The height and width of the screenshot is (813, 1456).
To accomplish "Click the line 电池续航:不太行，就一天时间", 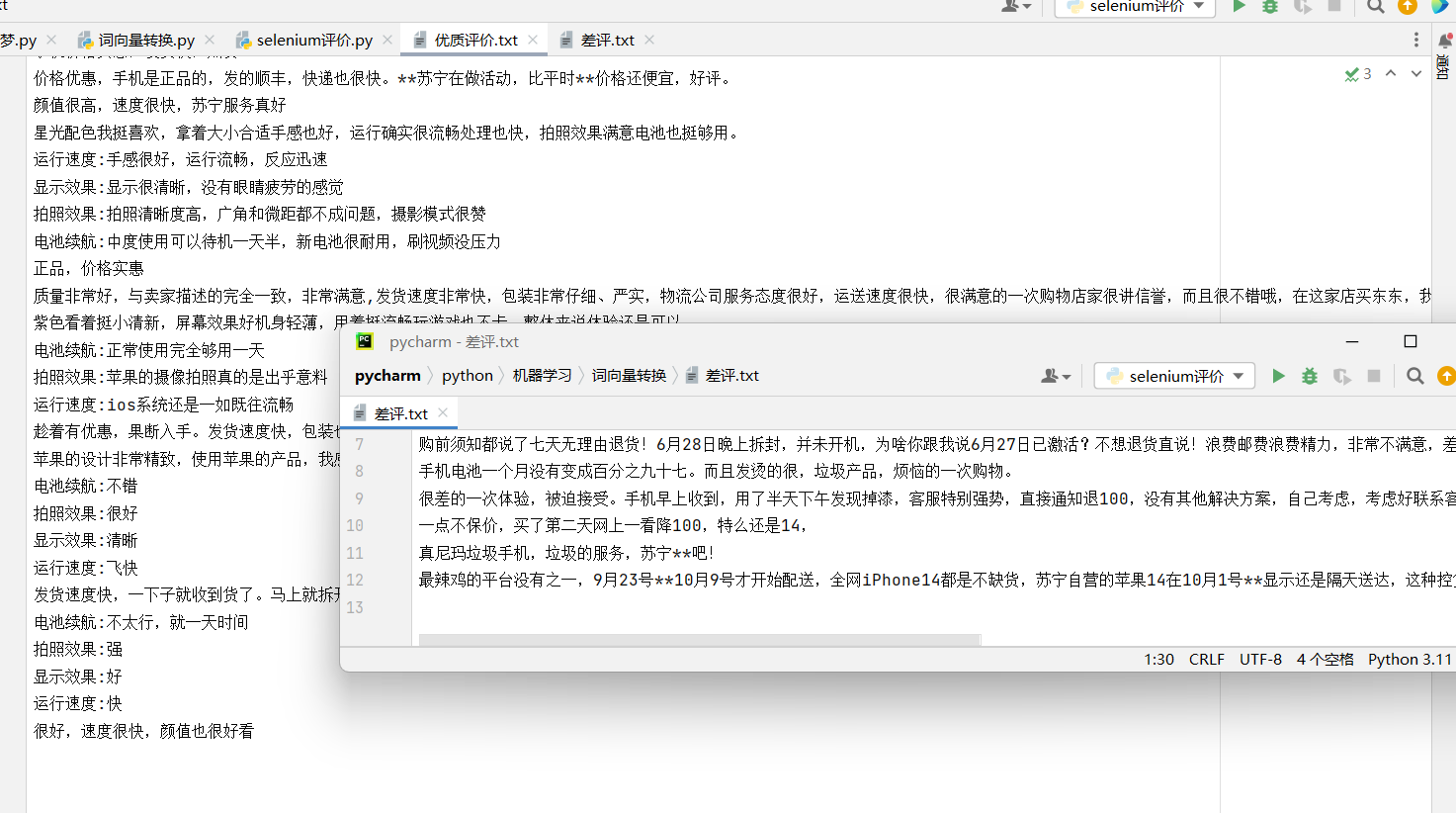I will [141, 622].
